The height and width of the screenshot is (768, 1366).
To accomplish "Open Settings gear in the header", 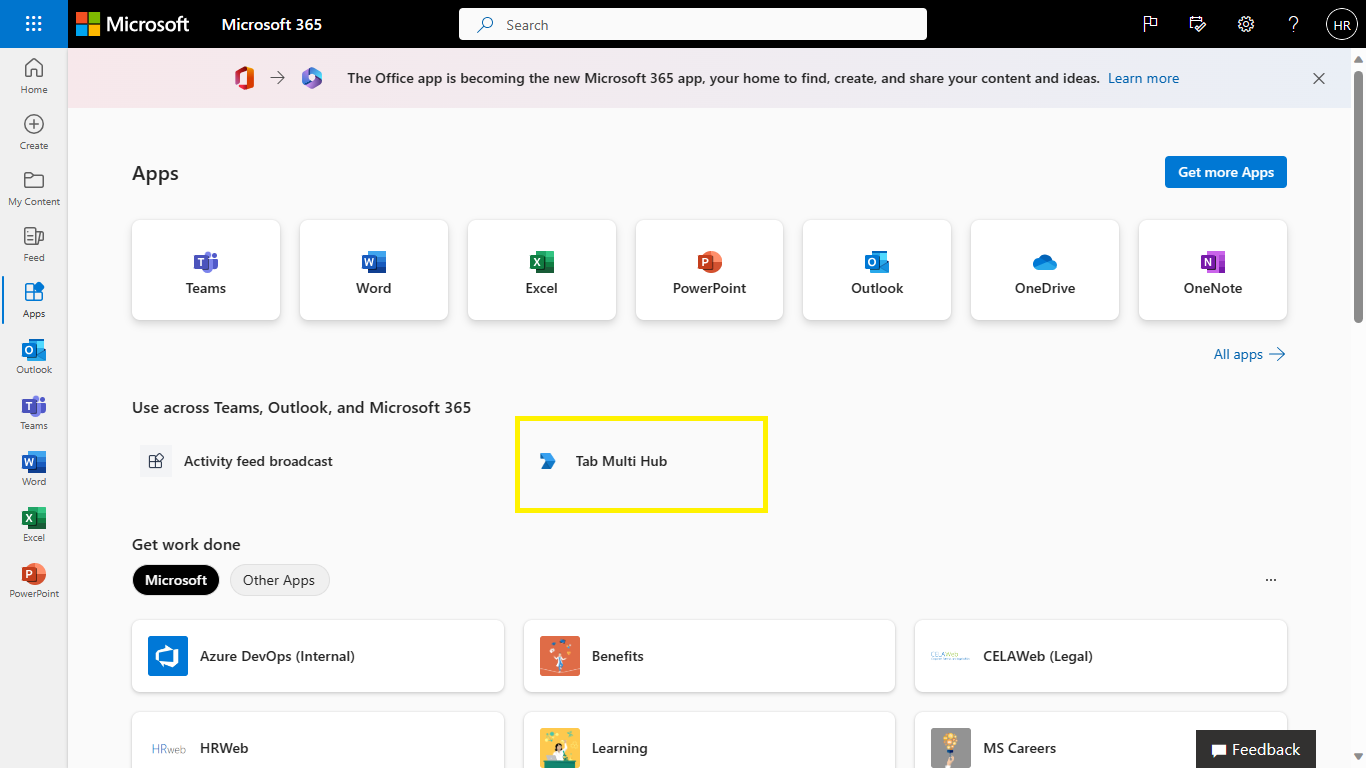I will [x=1246, y=24].
